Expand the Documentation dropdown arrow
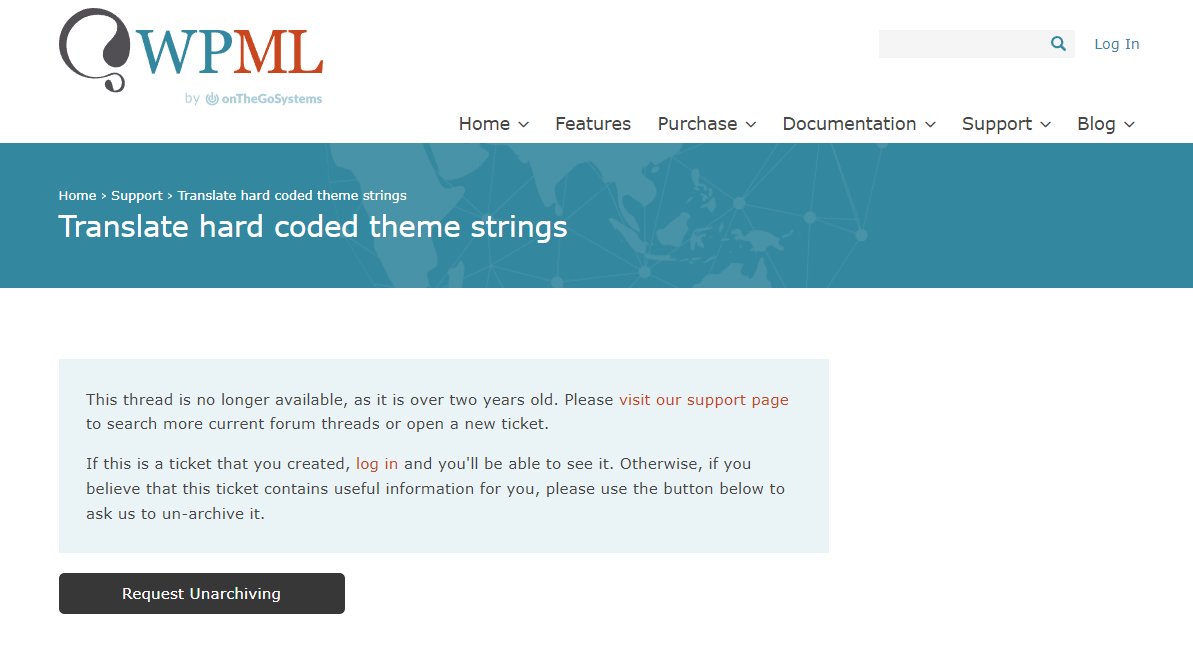1193x662 pixels. (x=930, y=125)
